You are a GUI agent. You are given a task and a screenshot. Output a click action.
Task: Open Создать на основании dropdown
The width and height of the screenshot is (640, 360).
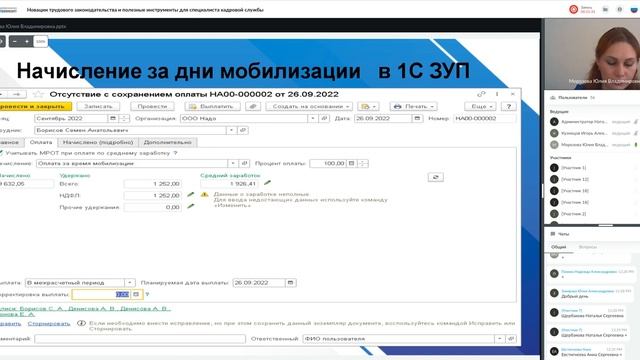309,107
